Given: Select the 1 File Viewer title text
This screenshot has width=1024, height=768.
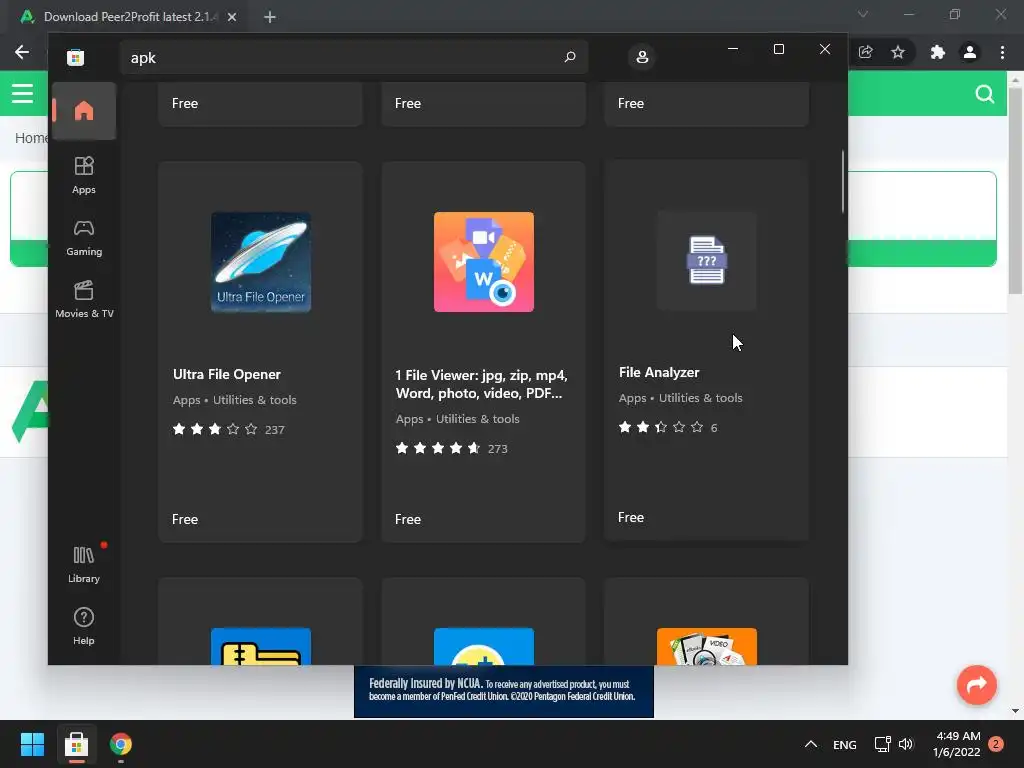Looking at the screenshot, I should point(481,384).
